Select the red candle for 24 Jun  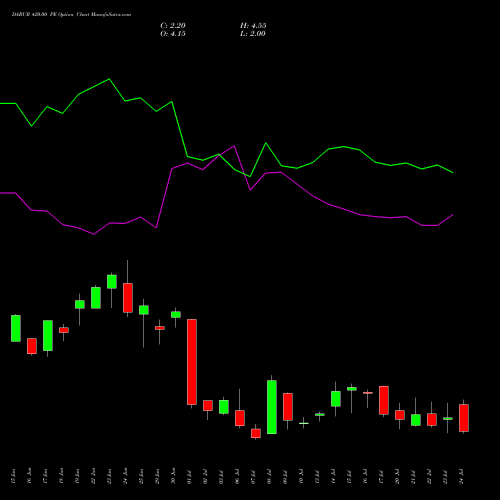(128, 298)
